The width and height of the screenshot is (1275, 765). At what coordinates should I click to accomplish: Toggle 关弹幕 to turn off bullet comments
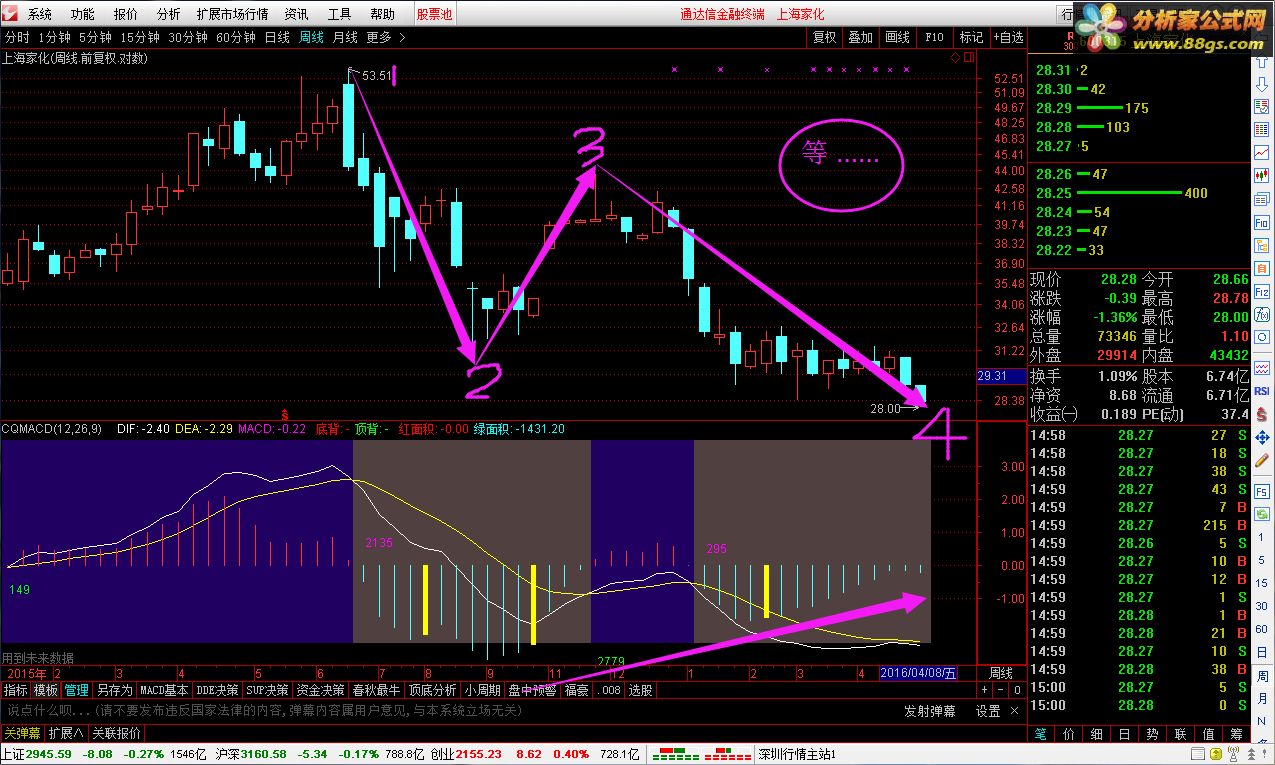[22, 733]
